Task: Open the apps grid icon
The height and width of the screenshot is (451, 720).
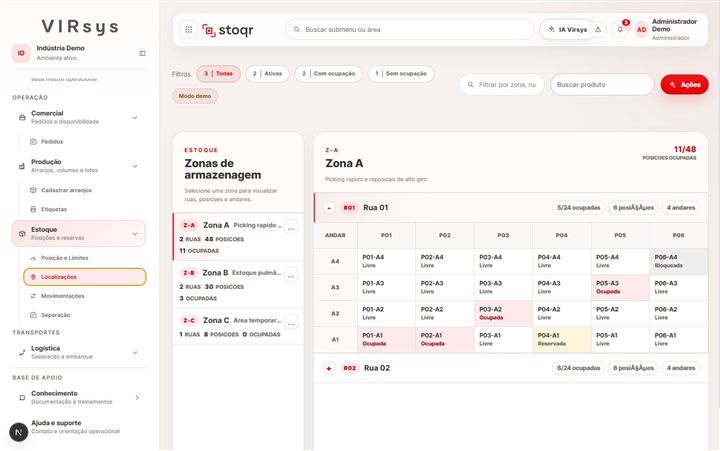Action: tap(188, 30)
